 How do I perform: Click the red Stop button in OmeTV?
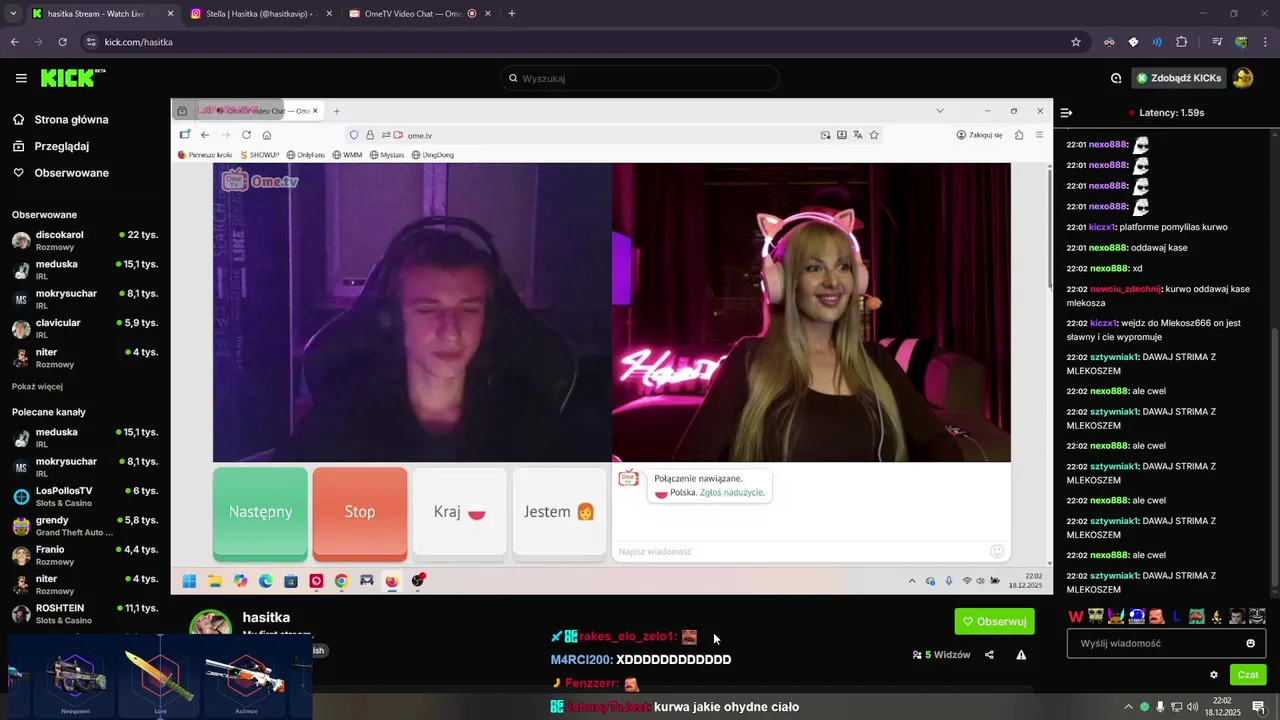tap(360, 512)
